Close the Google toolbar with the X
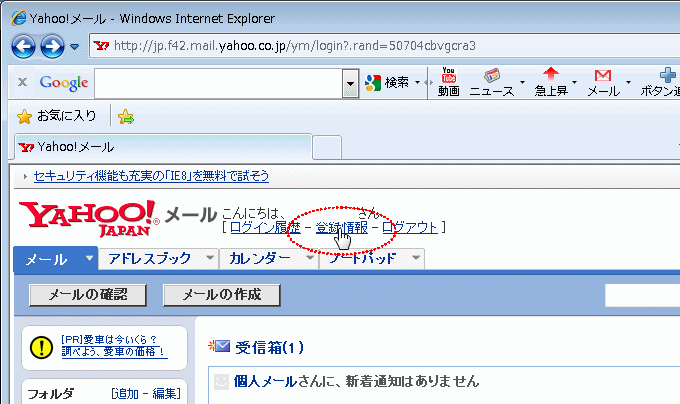Screen dimensions: 680x404 point(22,83)
